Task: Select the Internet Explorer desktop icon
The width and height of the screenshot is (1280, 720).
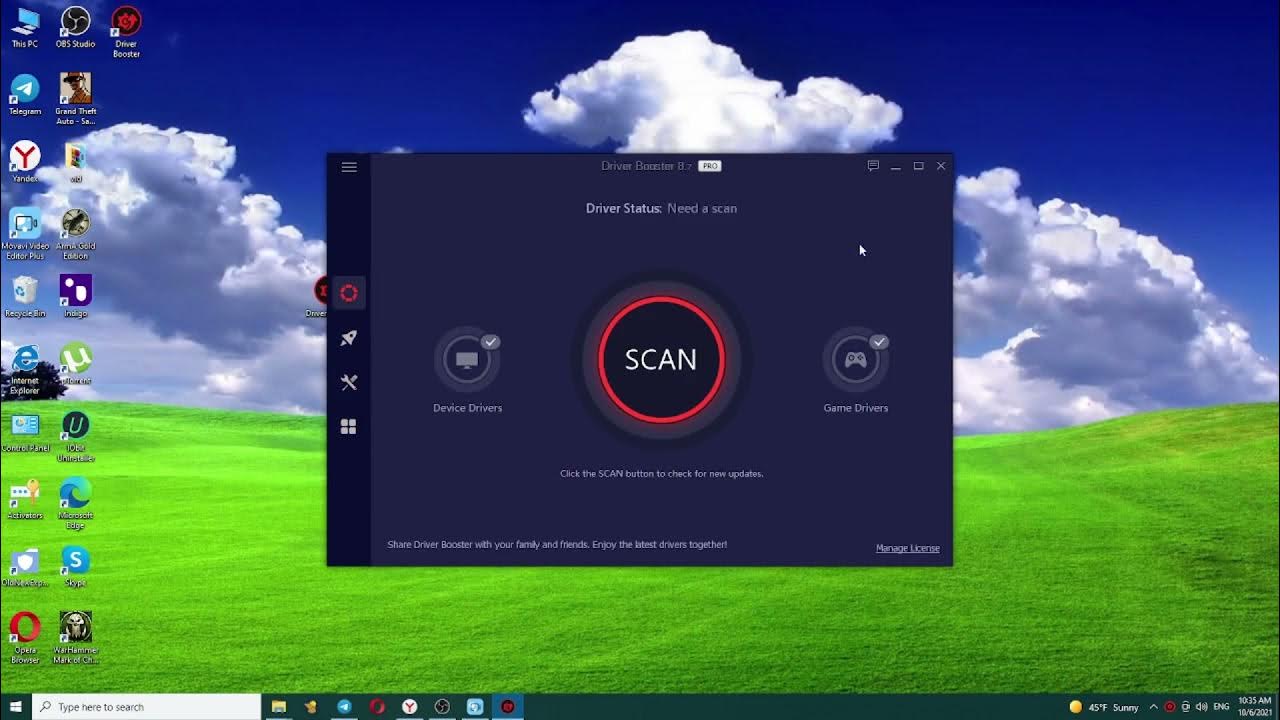Action: [x=25, y=369]
